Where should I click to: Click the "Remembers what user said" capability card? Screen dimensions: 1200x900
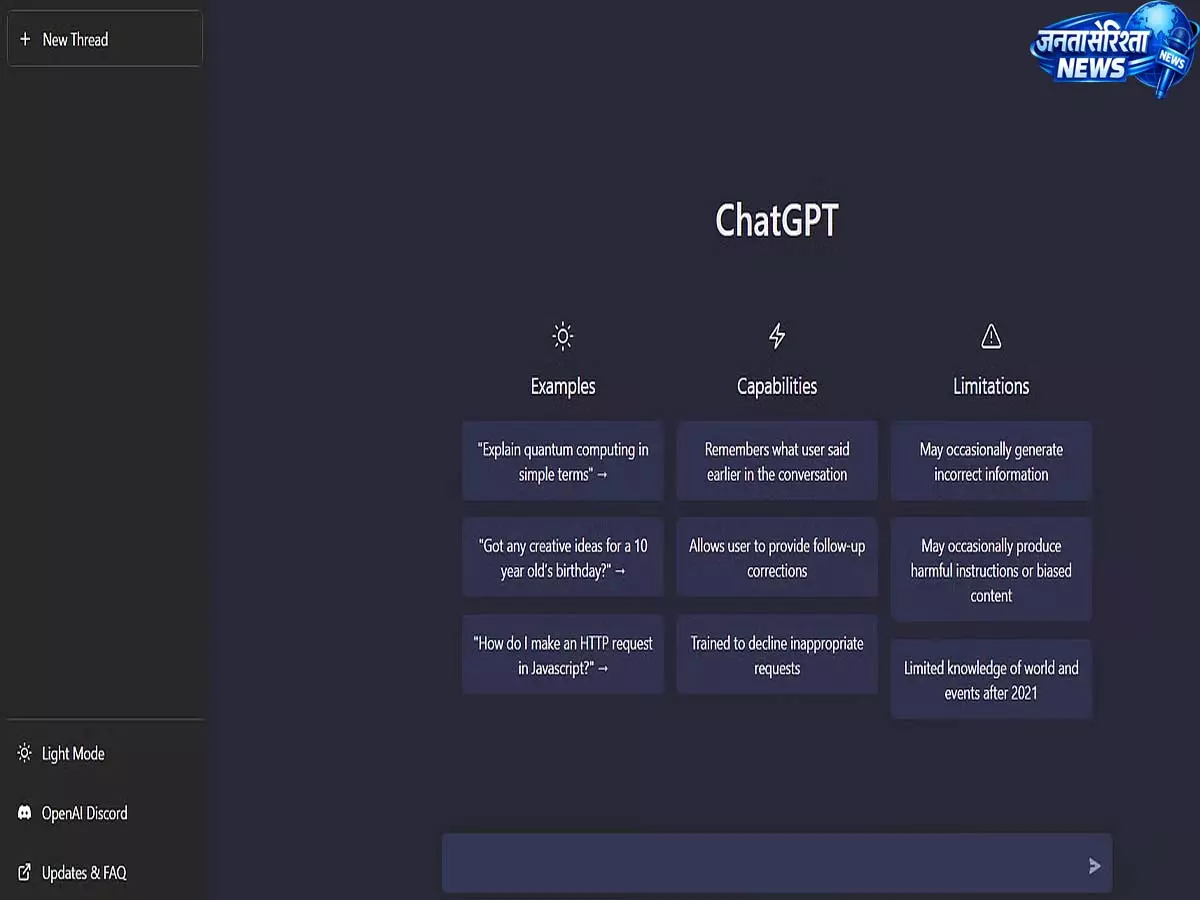(777, 461)
